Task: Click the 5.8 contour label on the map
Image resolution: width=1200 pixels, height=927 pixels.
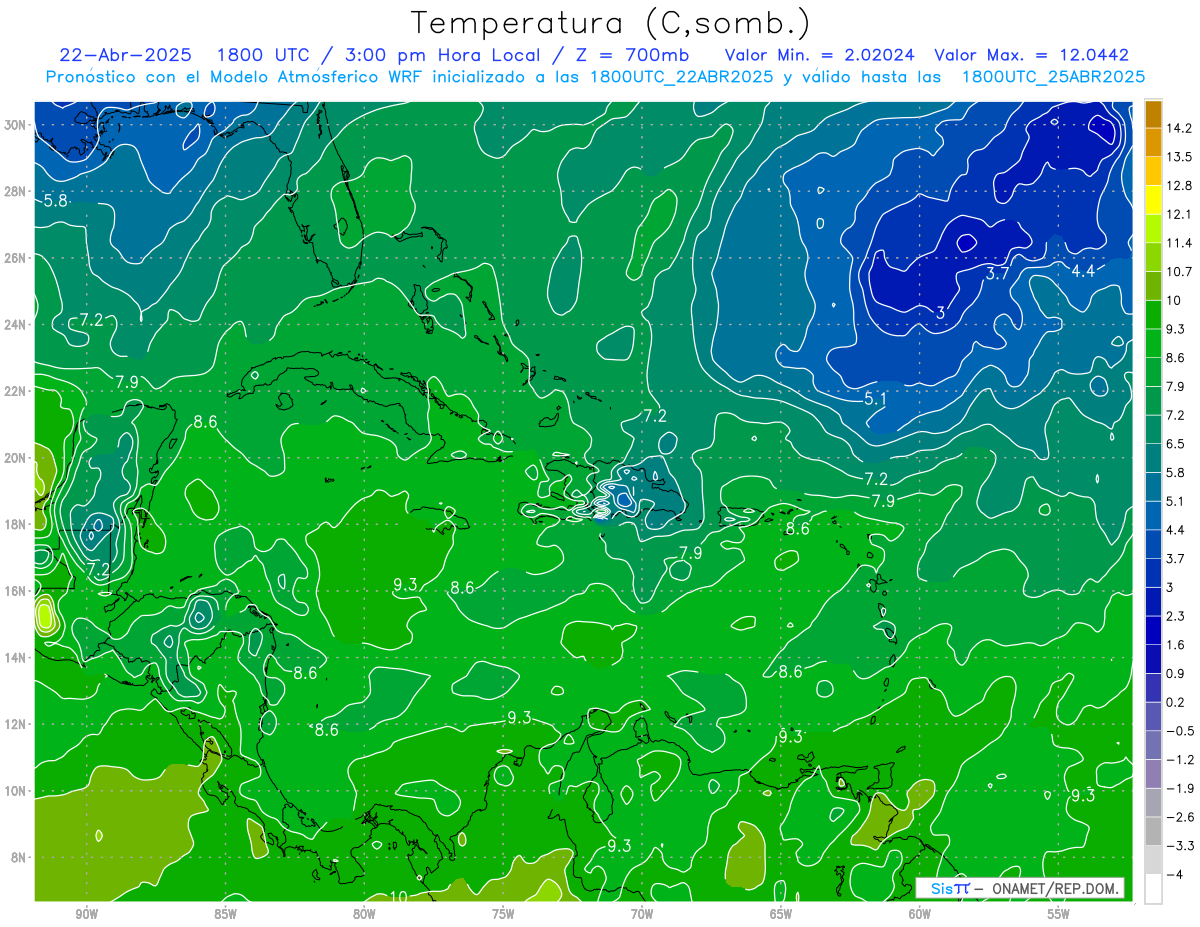Action: tap(56, 200)
